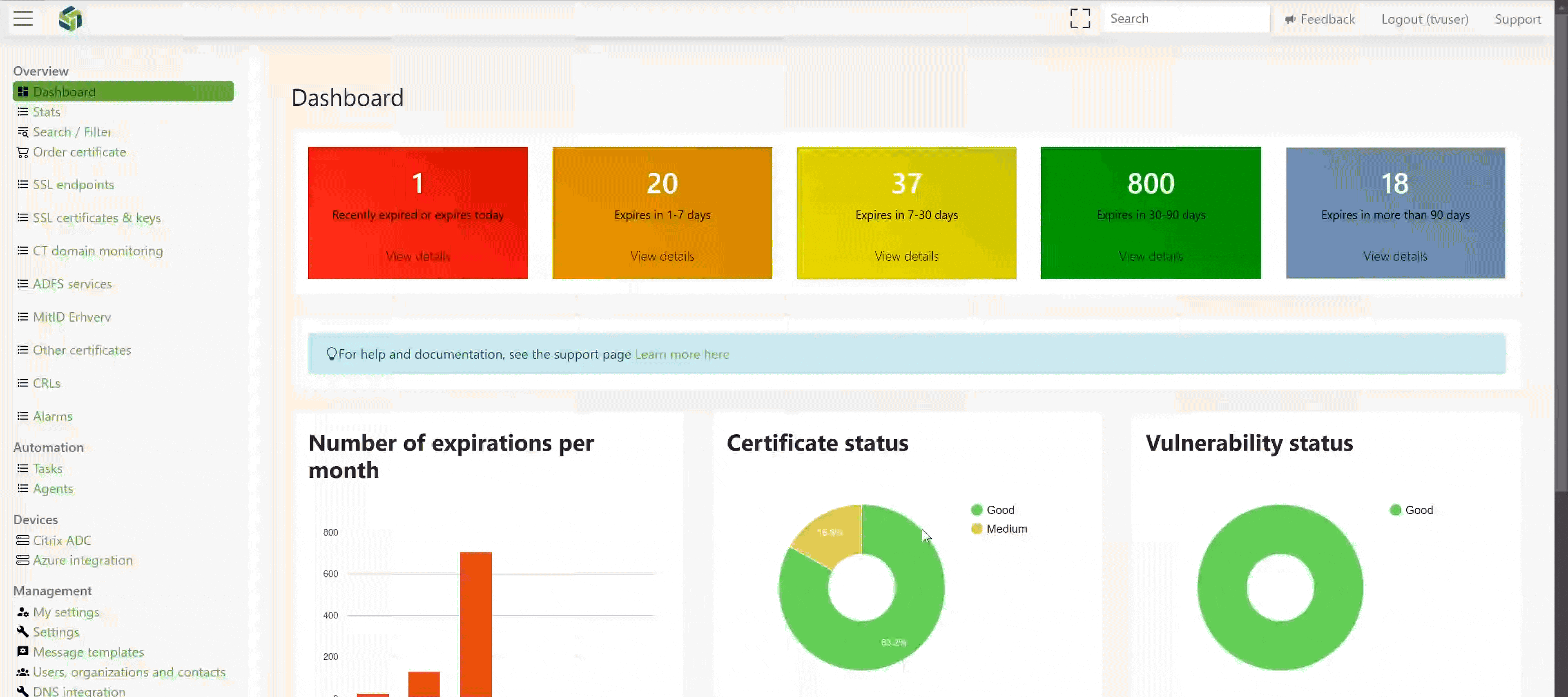This screenshot has width=1568, height=697.
Task: Open the Tasks automation icon
Action: (x=22, y=467)
